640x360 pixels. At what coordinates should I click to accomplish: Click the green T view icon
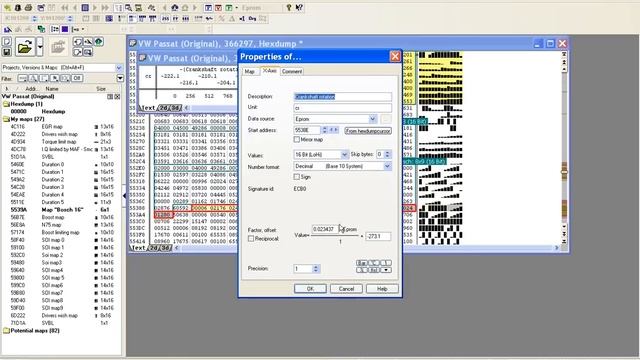tap(229, 7)
